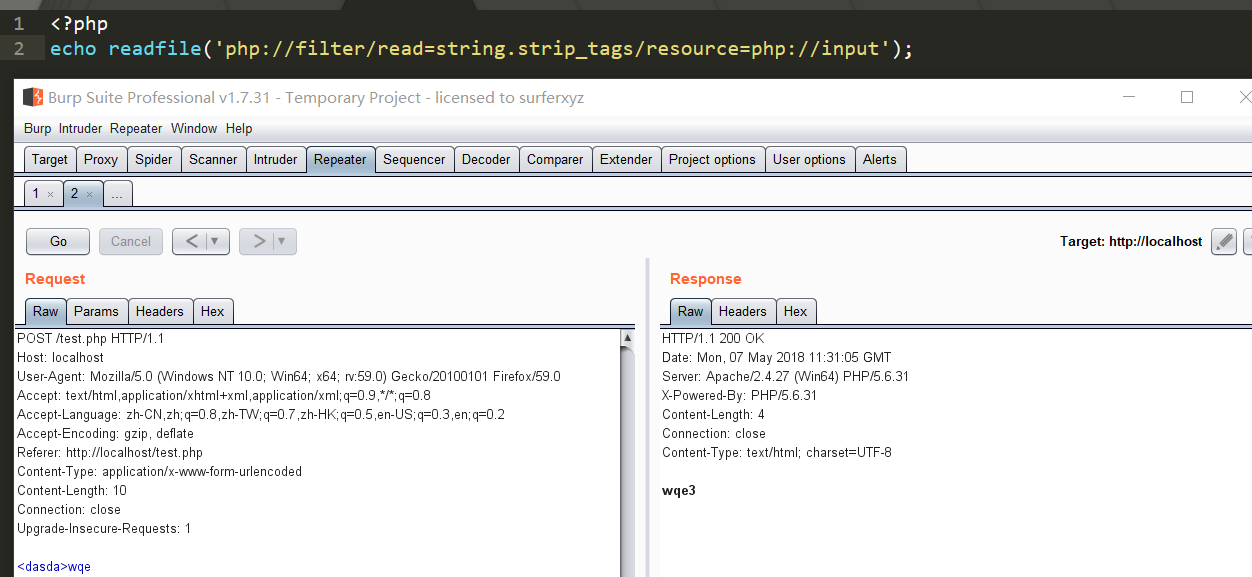The image size is (1252, 577).
Task: Open the Intruder menu in menu bar
Action: [80, 128]
